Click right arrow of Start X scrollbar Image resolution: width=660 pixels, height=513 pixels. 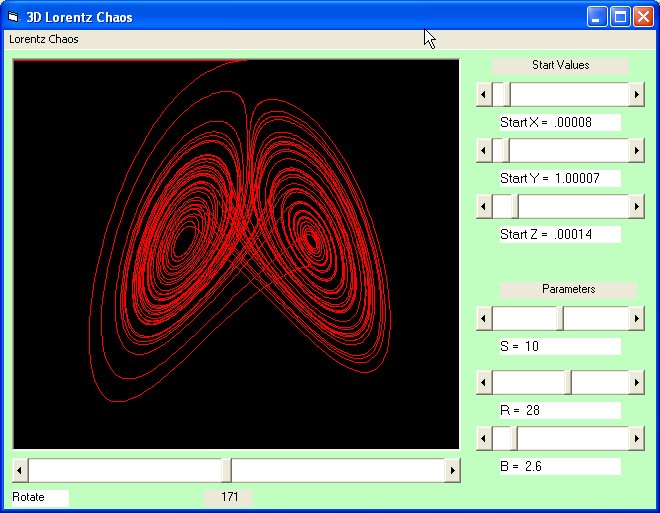tap(636, 94)
